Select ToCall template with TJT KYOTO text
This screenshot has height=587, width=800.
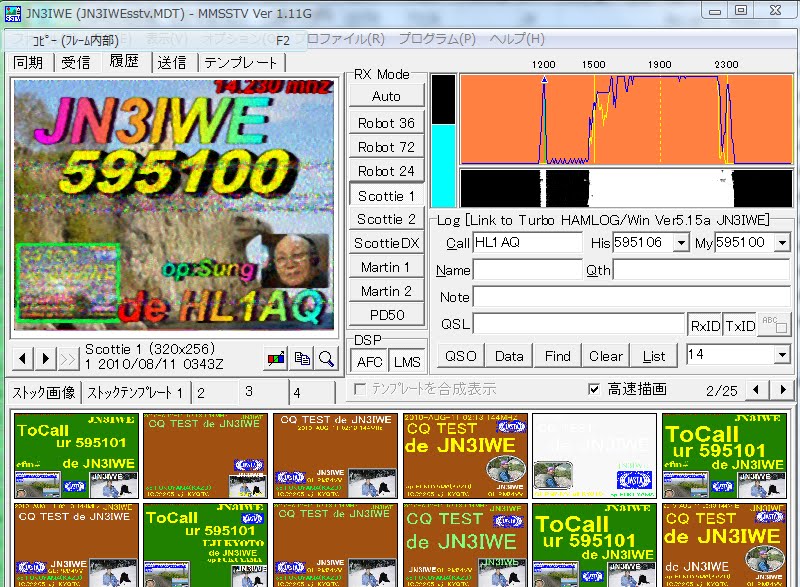pyautogui.click(x=206, y=545)
